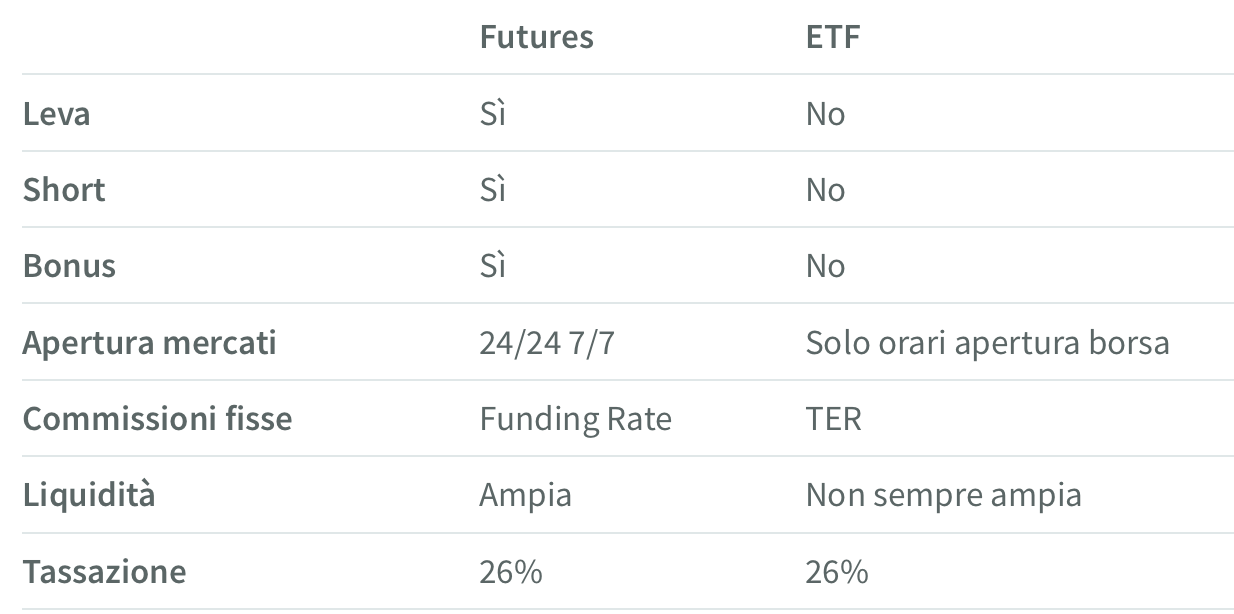Click the Non sempre ampia cell
Viewport: 1234px width, 614px height.
(x=943, y=495)
